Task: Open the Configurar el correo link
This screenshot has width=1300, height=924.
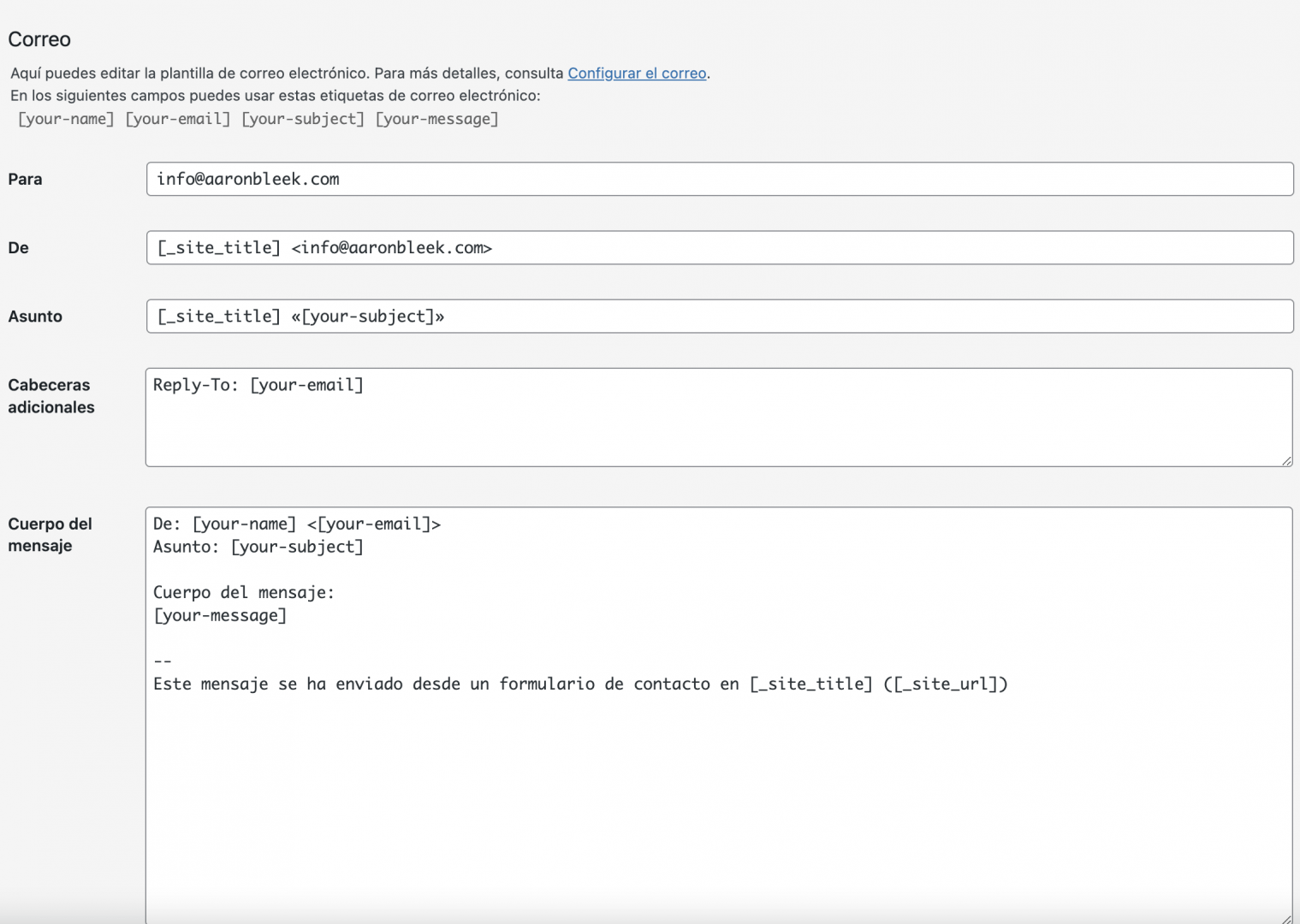Action: tap(637, 74)
